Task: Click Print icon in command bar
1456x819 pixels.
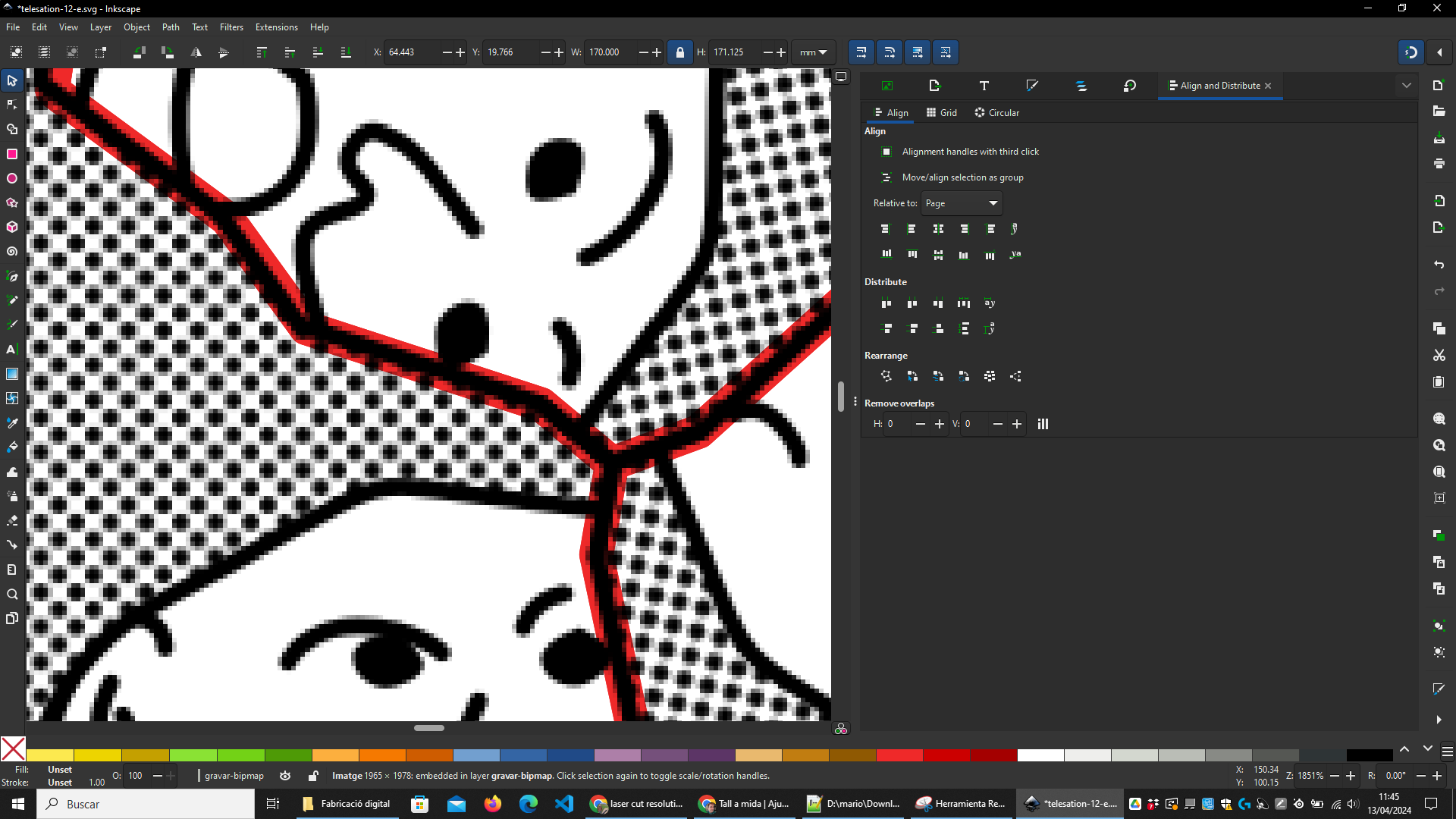Action: 1439,164
